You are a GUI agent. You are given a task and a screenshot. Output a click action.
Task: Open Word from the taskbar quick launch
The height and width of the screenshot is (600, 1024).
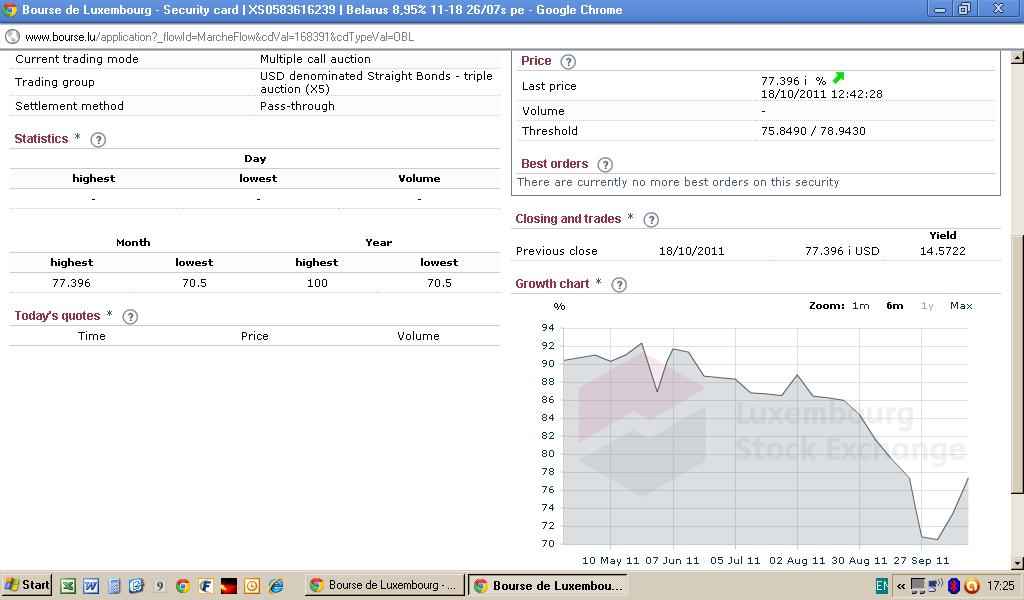click(91, 586)
